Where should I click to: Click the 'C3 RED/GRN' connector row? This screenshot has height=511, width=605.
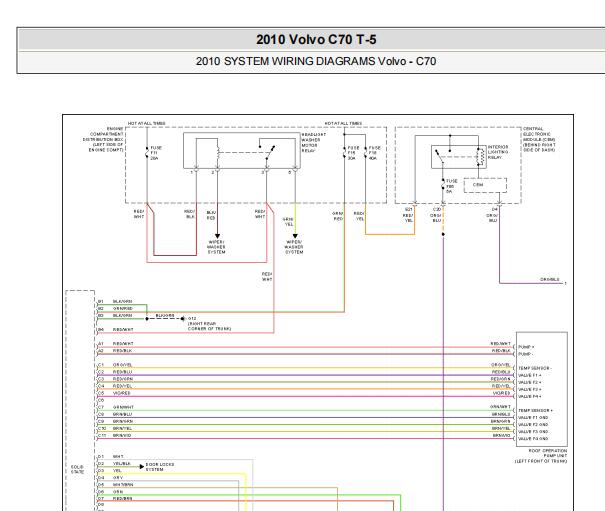coord(115,379)
